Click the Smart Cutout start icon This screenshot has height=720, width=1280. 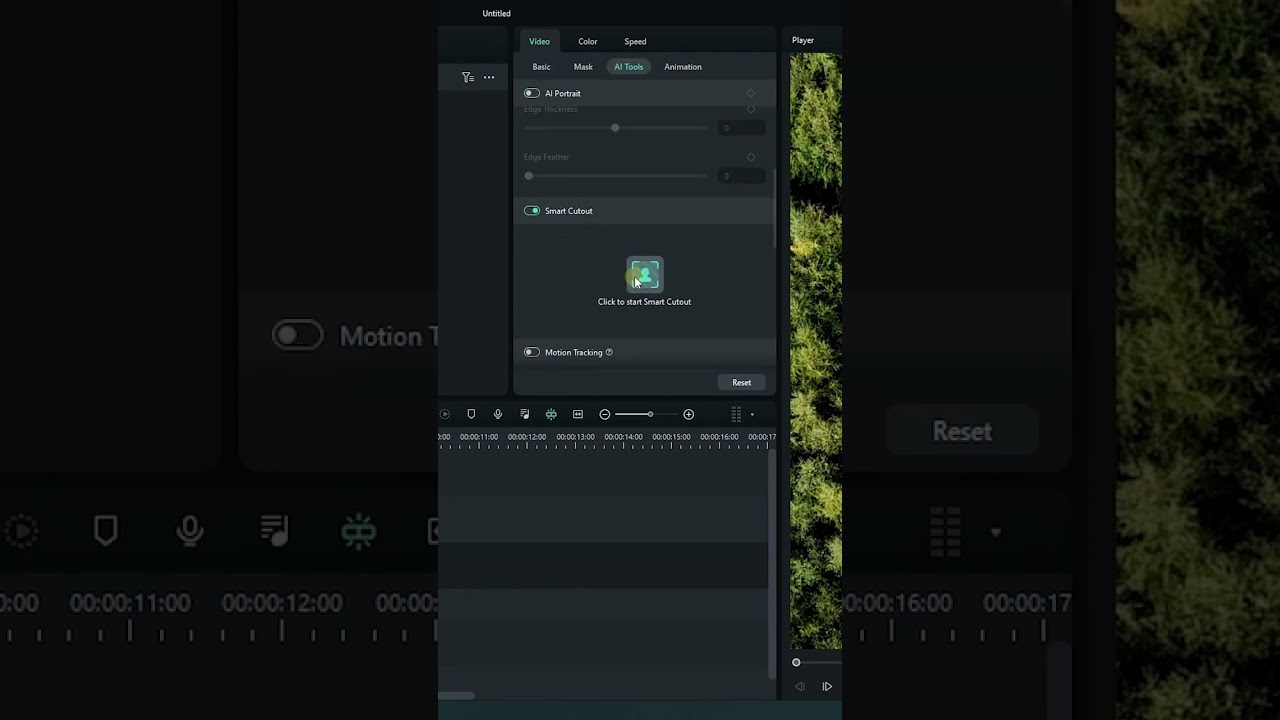click(x=645, y=275)
